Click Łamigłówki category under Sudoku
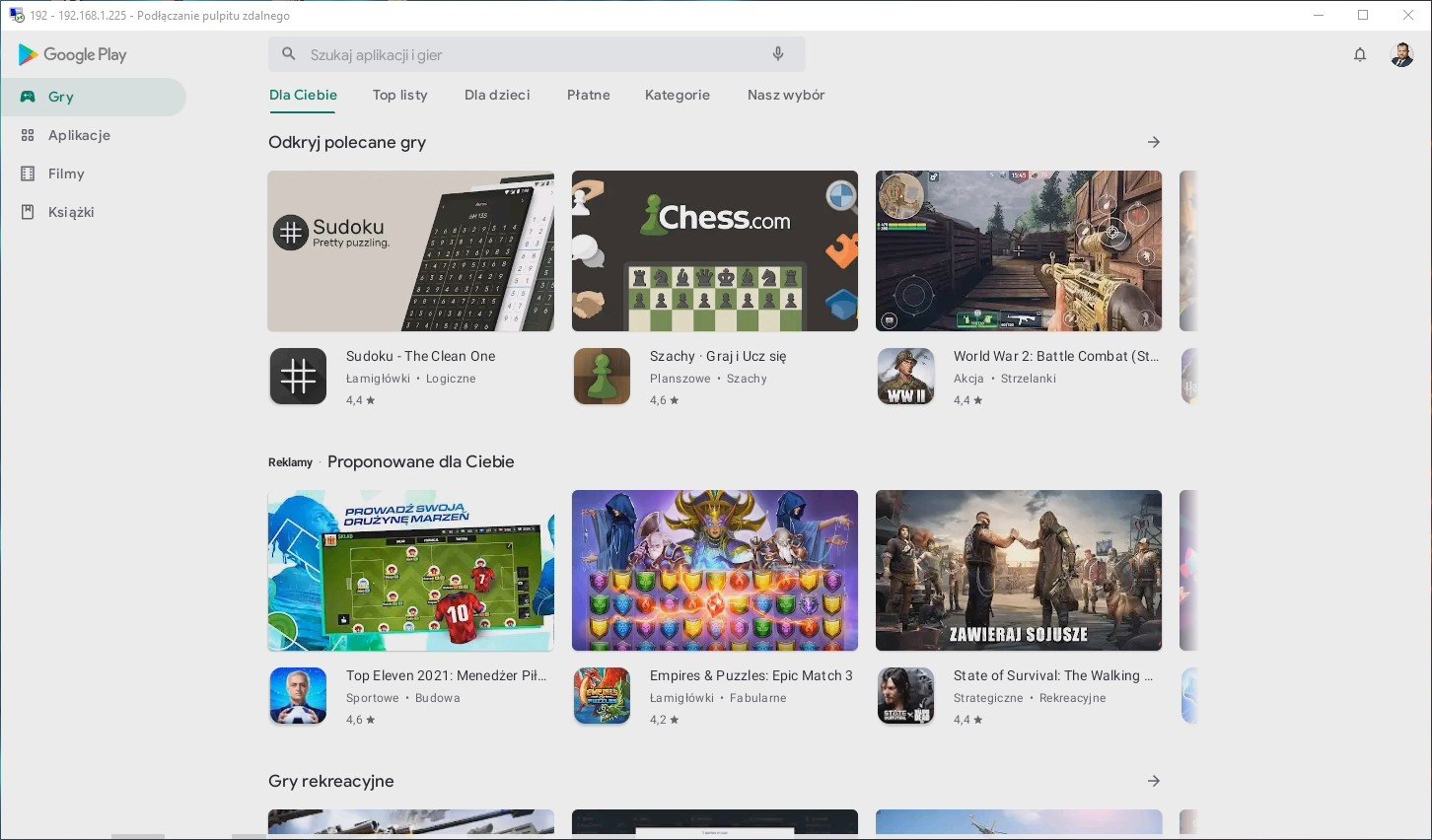 378,379
